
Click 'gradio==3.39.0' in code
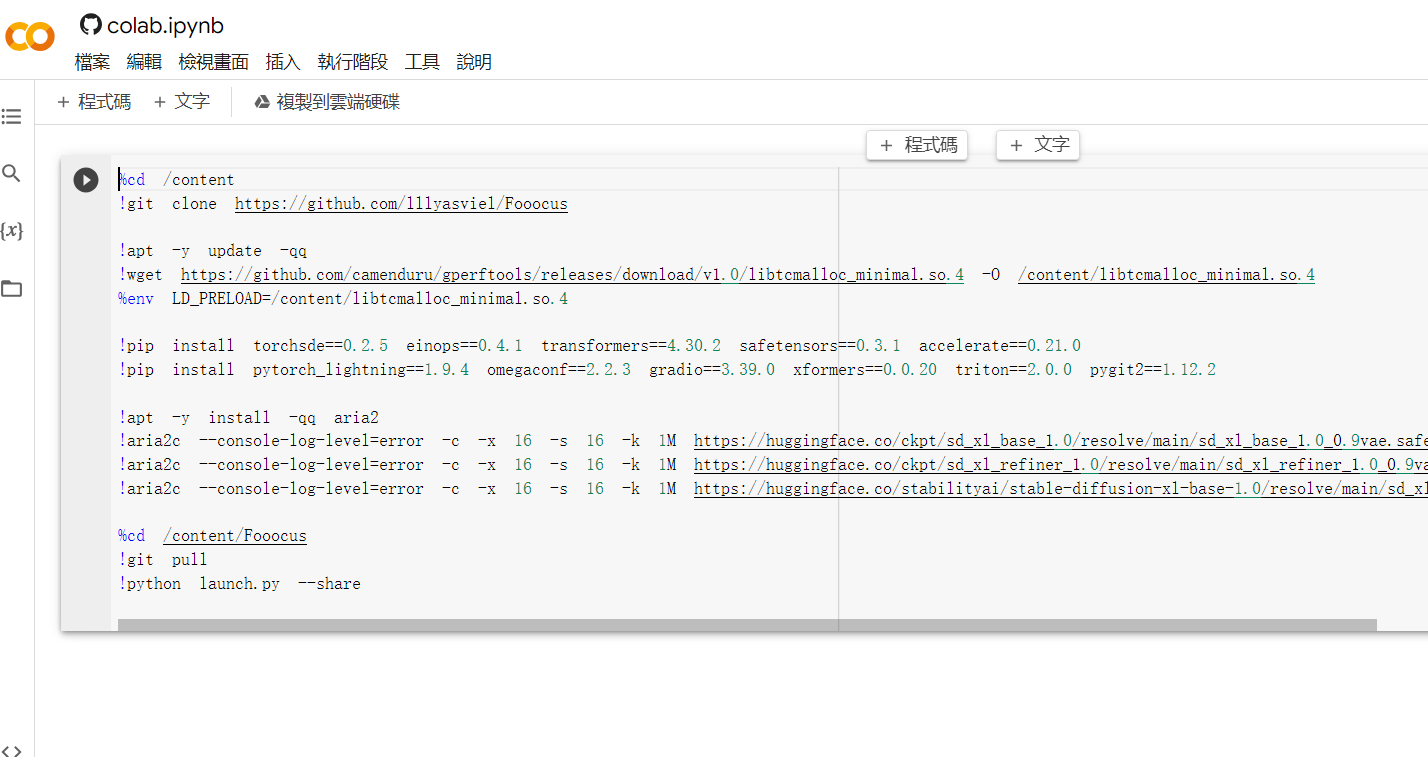coord(712,370)
